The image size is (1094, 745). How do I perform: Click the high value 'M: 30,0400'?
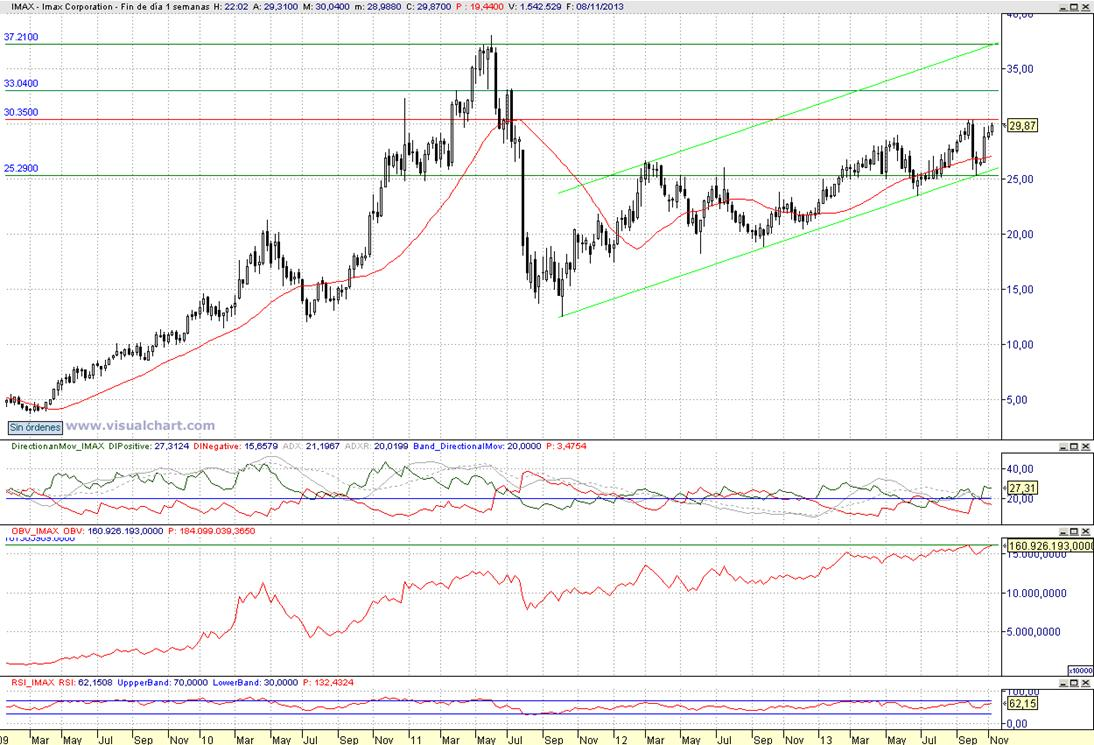point(327,6)
